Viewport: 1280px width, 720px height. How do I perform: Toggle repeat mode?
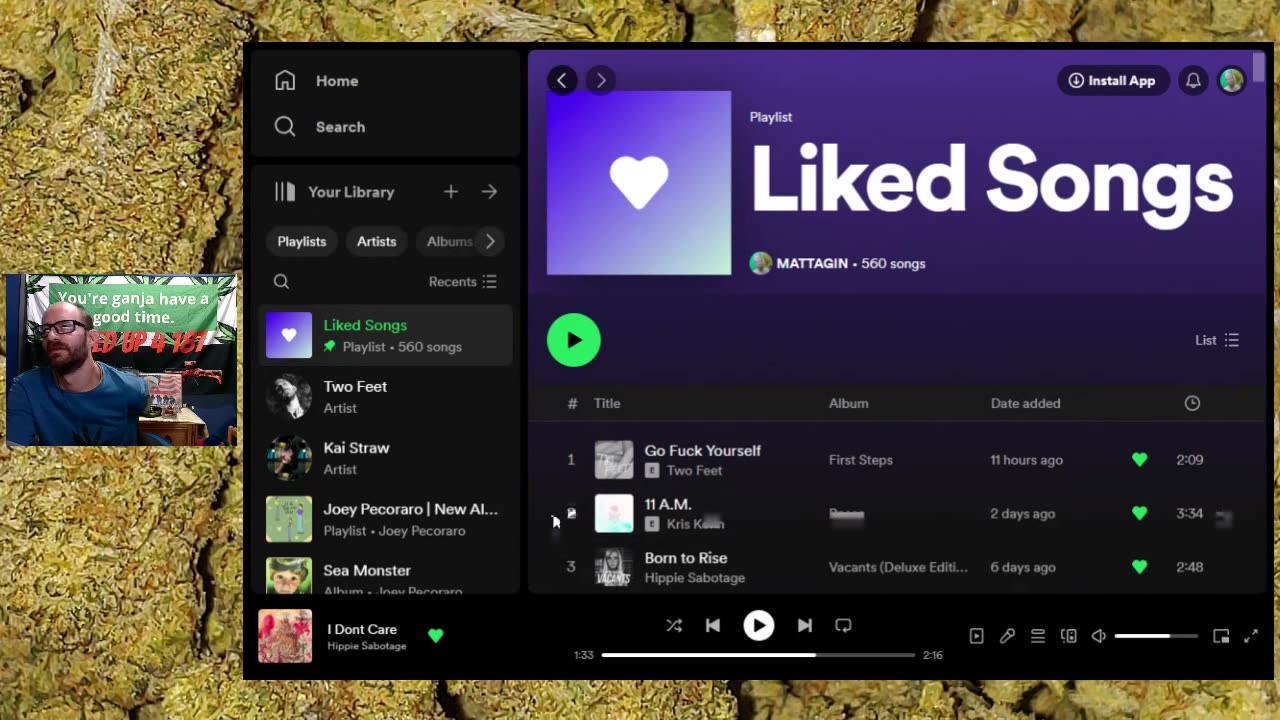tap(843, 626)
